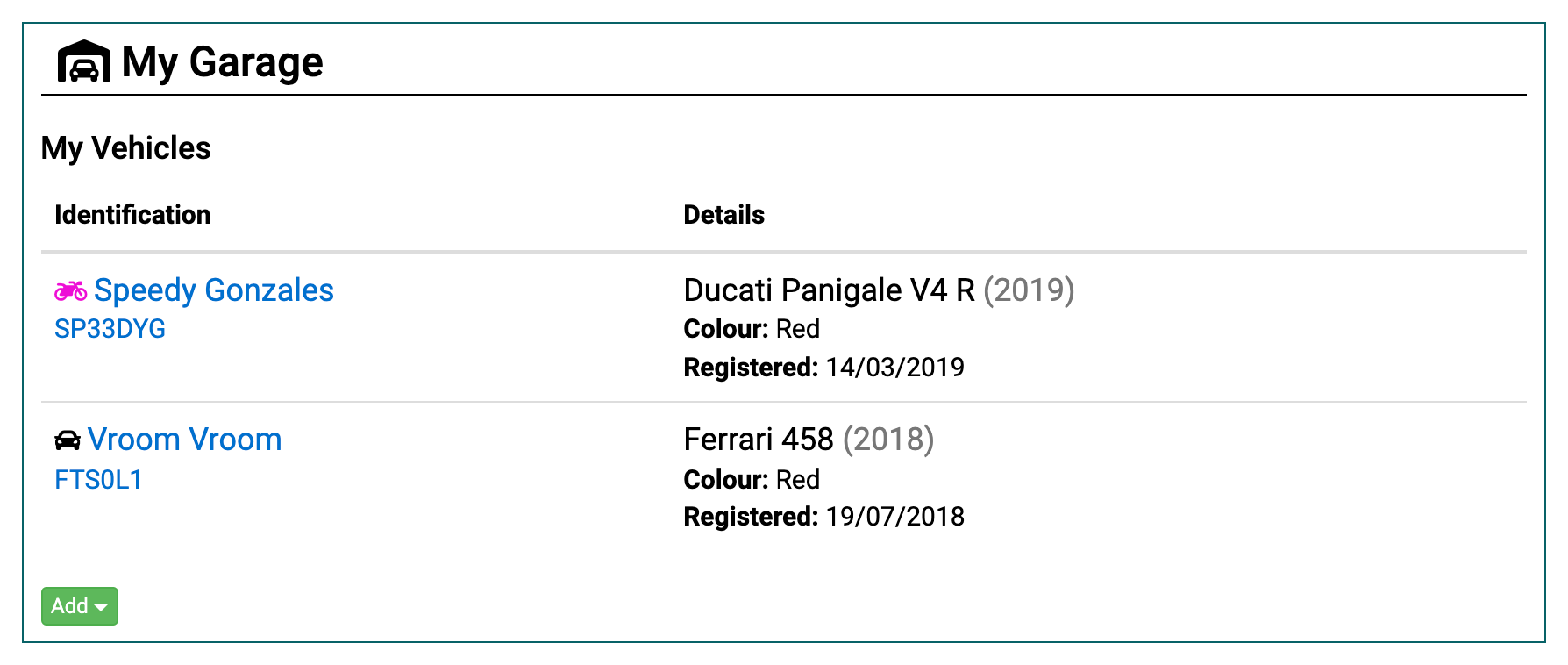Click the garage icon beside My Garage
Screen dimensions: 1568x665
pos(84,61)
